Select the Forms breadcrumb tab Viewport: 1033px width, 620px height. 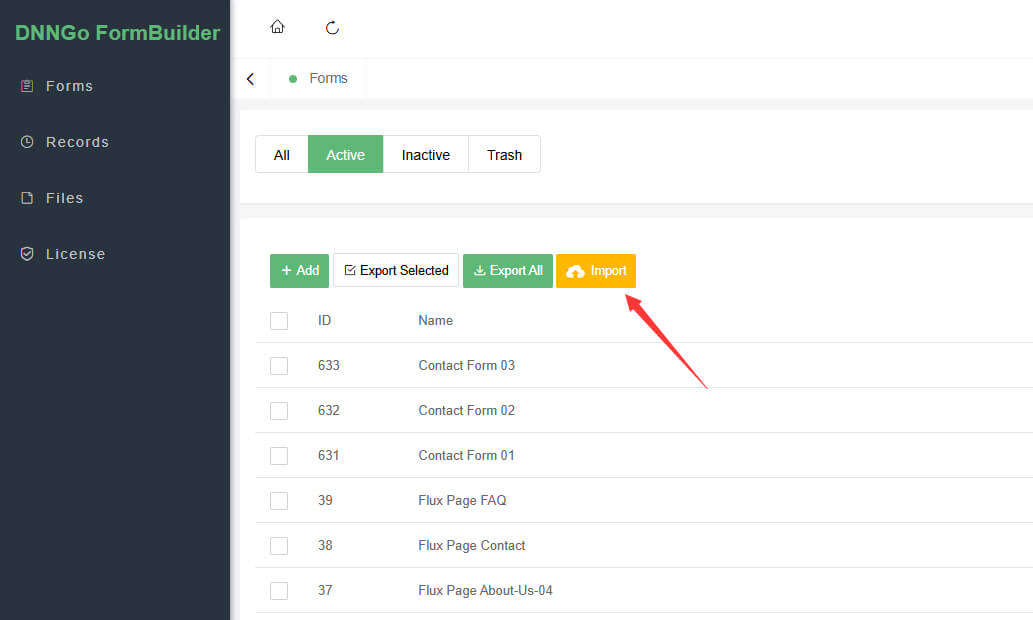coord(319,78)
